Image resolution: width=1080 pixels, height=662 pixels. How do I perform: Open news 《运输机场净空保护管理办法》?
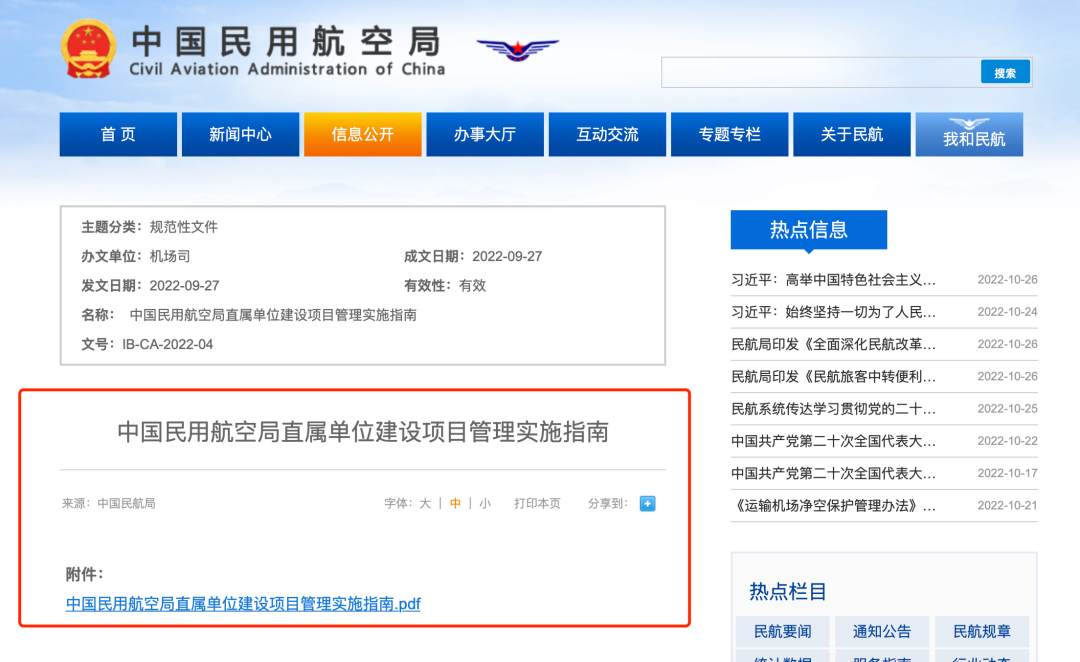tap(833, 506)
